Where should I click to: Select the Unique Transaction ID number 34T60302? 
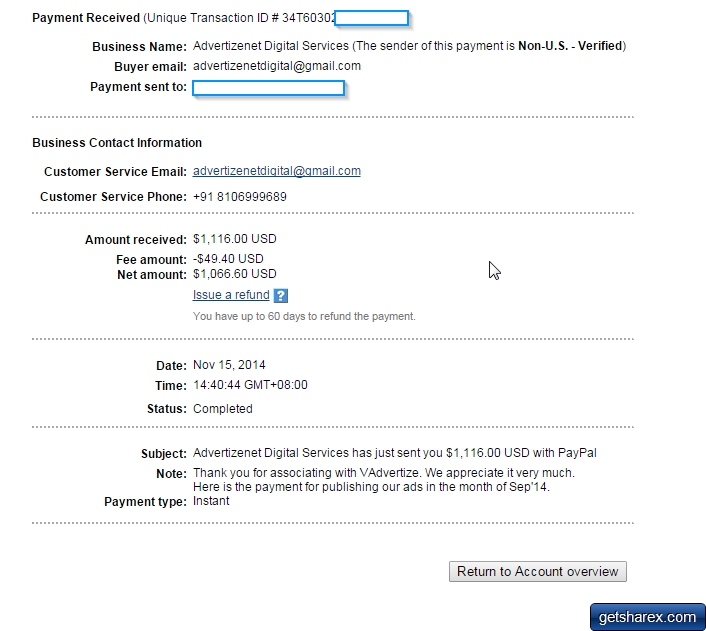pos(308,18)
